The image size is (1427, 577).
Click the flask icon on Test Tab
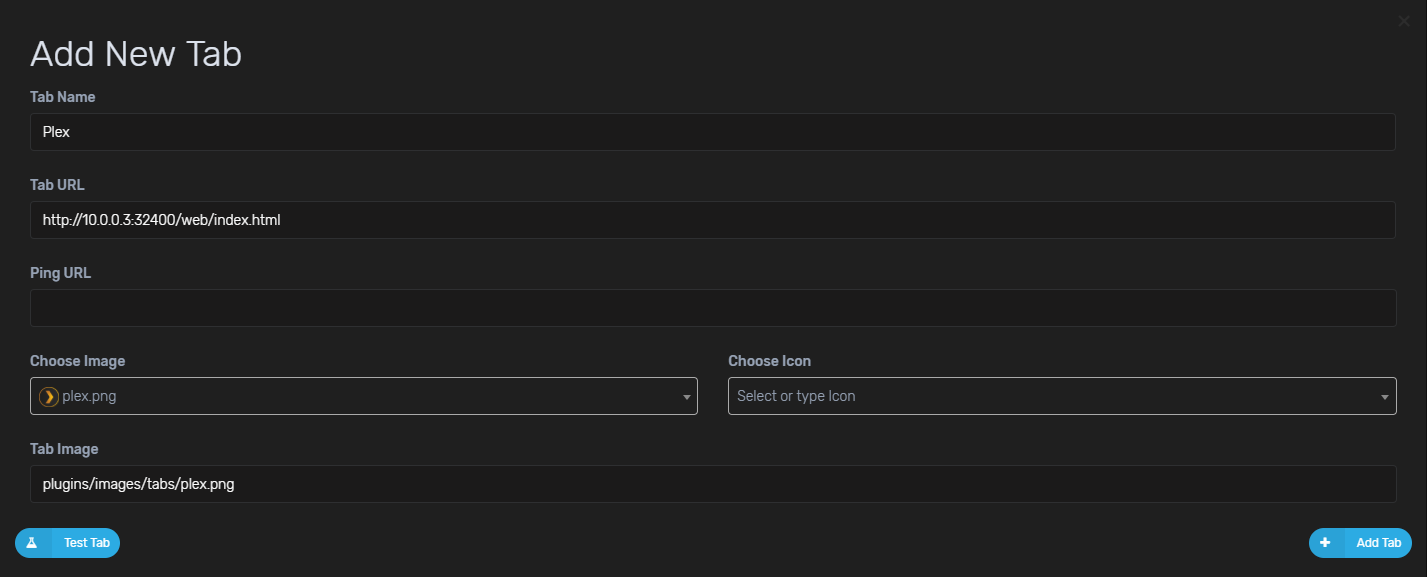31,543
